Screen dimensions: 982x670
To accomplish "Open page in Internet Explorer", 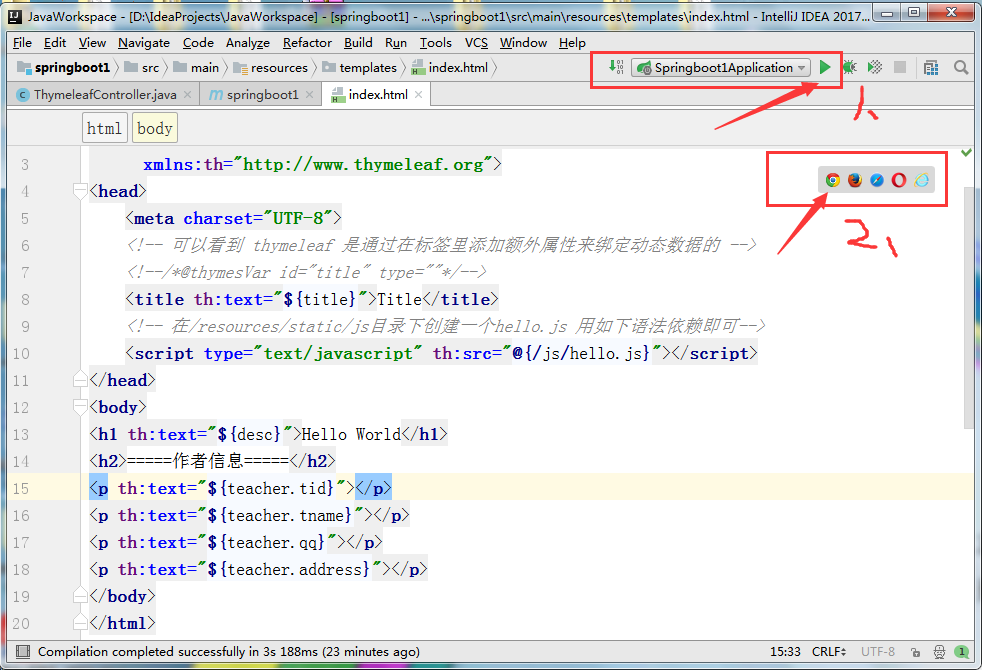I will (921, 180).
